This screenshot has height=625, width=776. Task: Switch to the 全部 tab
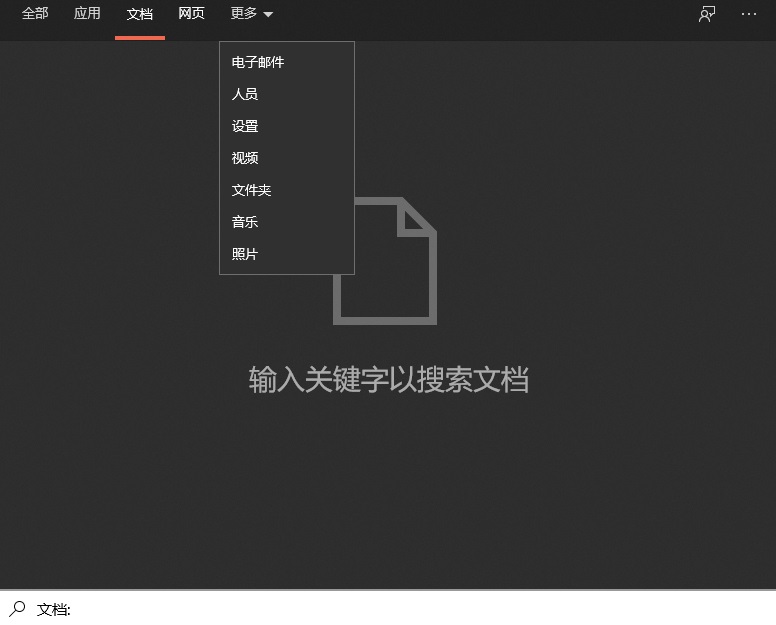(35, 13)
